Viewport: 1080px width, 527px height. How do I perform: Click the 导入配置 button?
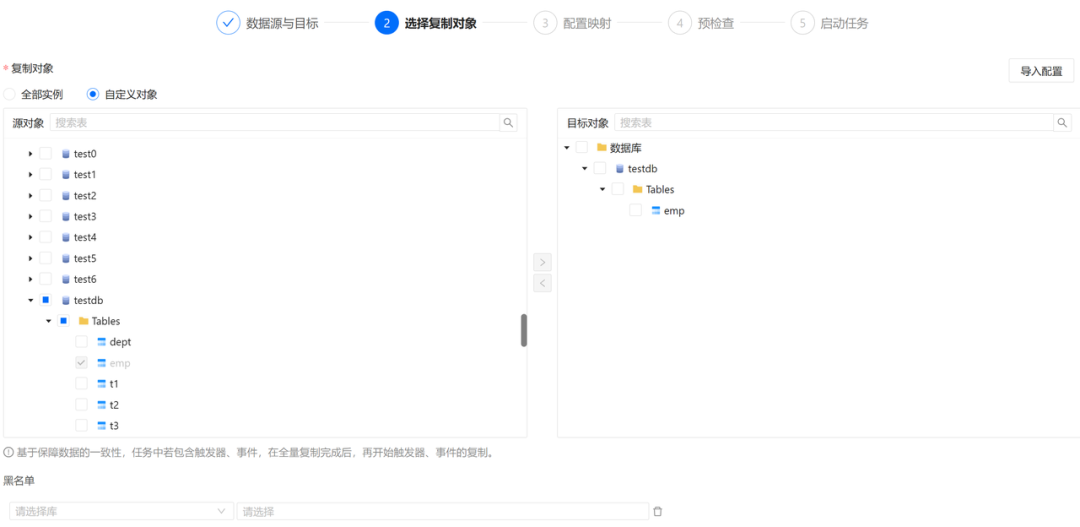point(1041,71)
